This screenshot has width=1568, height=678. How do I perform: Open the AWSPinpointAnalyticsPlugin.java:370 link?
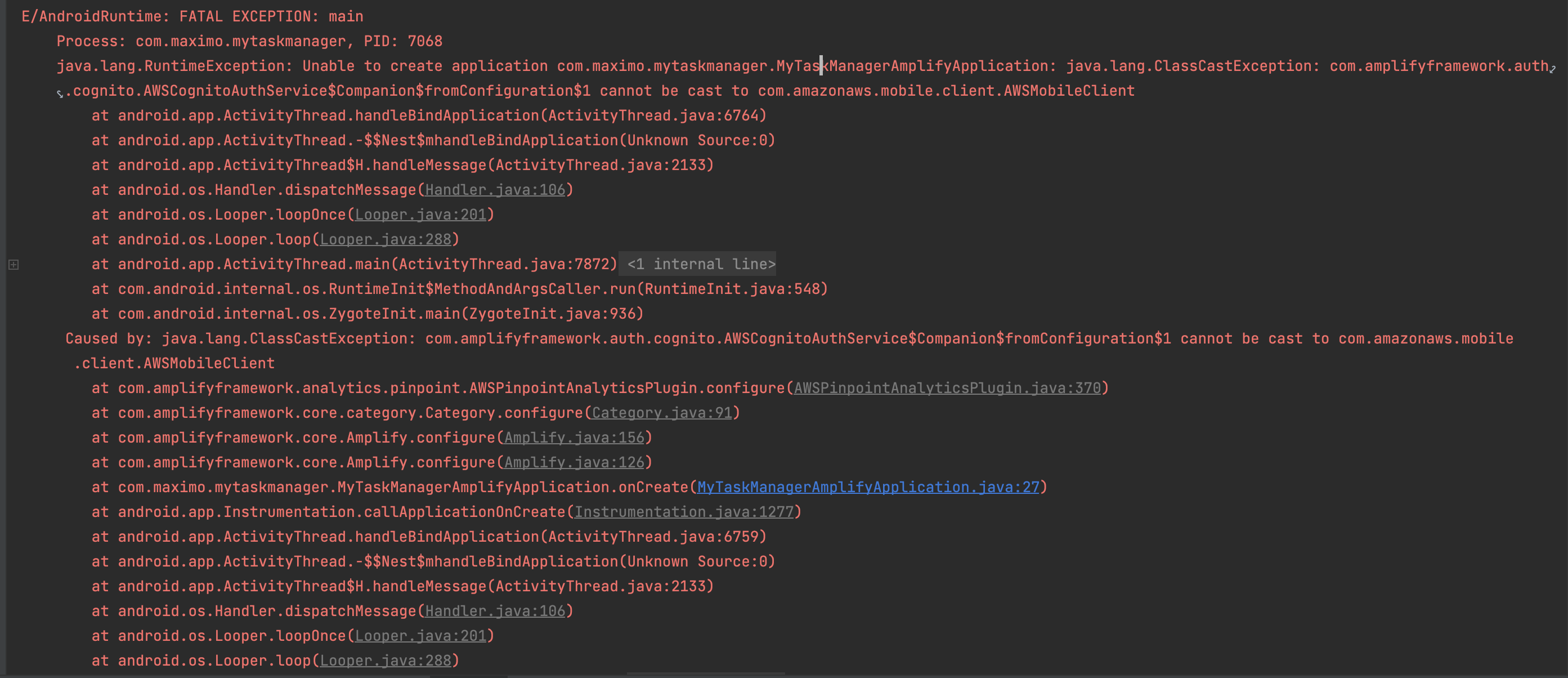pos(947,388)
